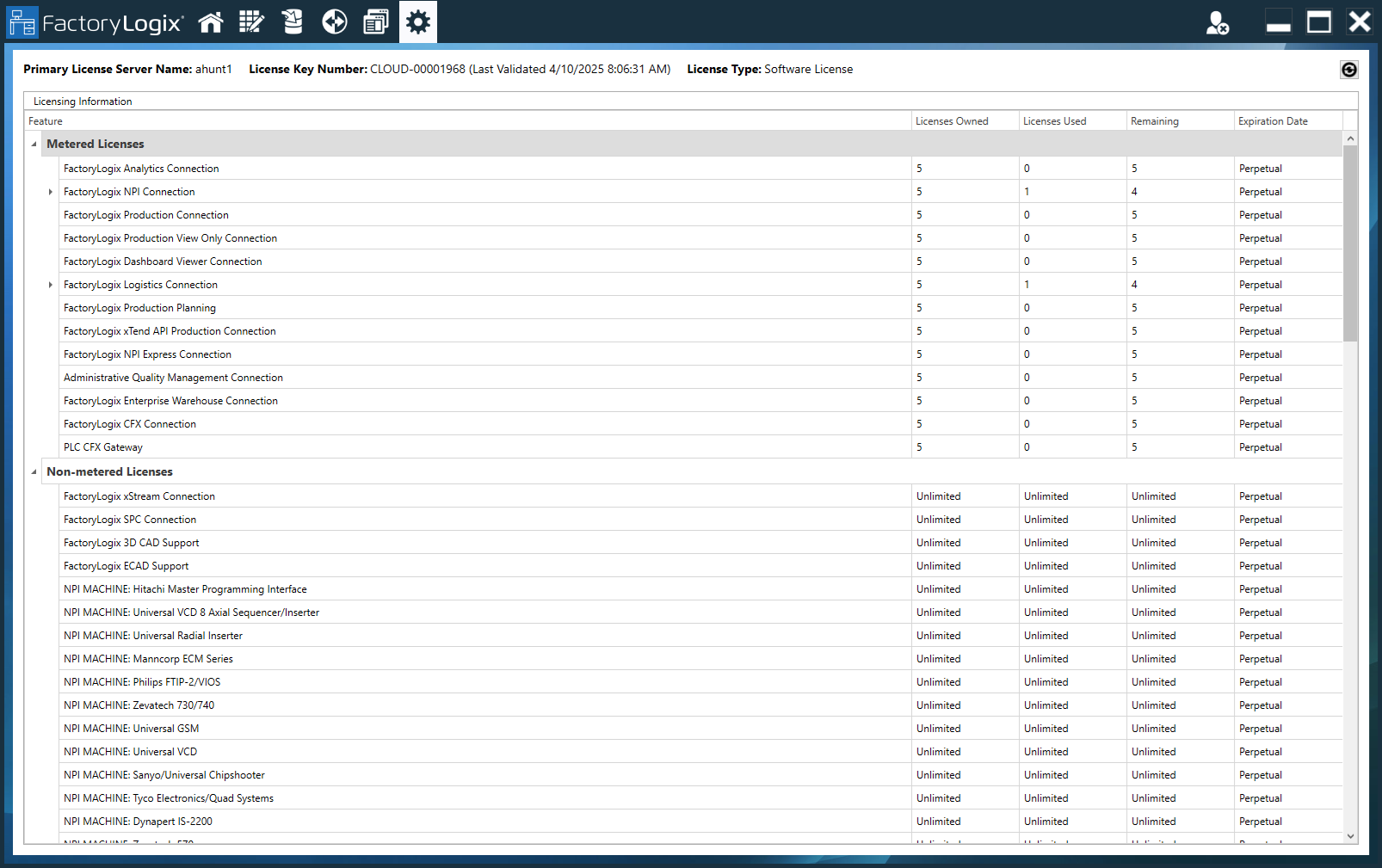Click the scrollbar down arrow
The width and height of the screenshot is (1382, 868).
coord(1351,835)
